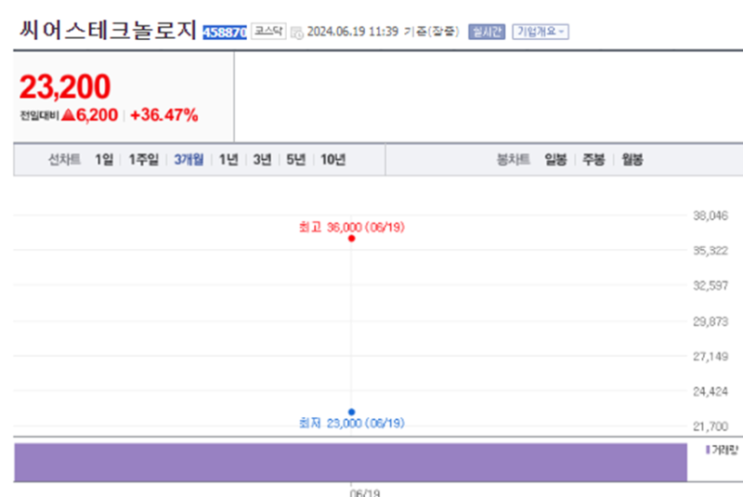Image resolution: width=743 pixels, height=497 pixels.
Task: Click the blue 최저 low point marker
Action: click(x=352, y=412)
